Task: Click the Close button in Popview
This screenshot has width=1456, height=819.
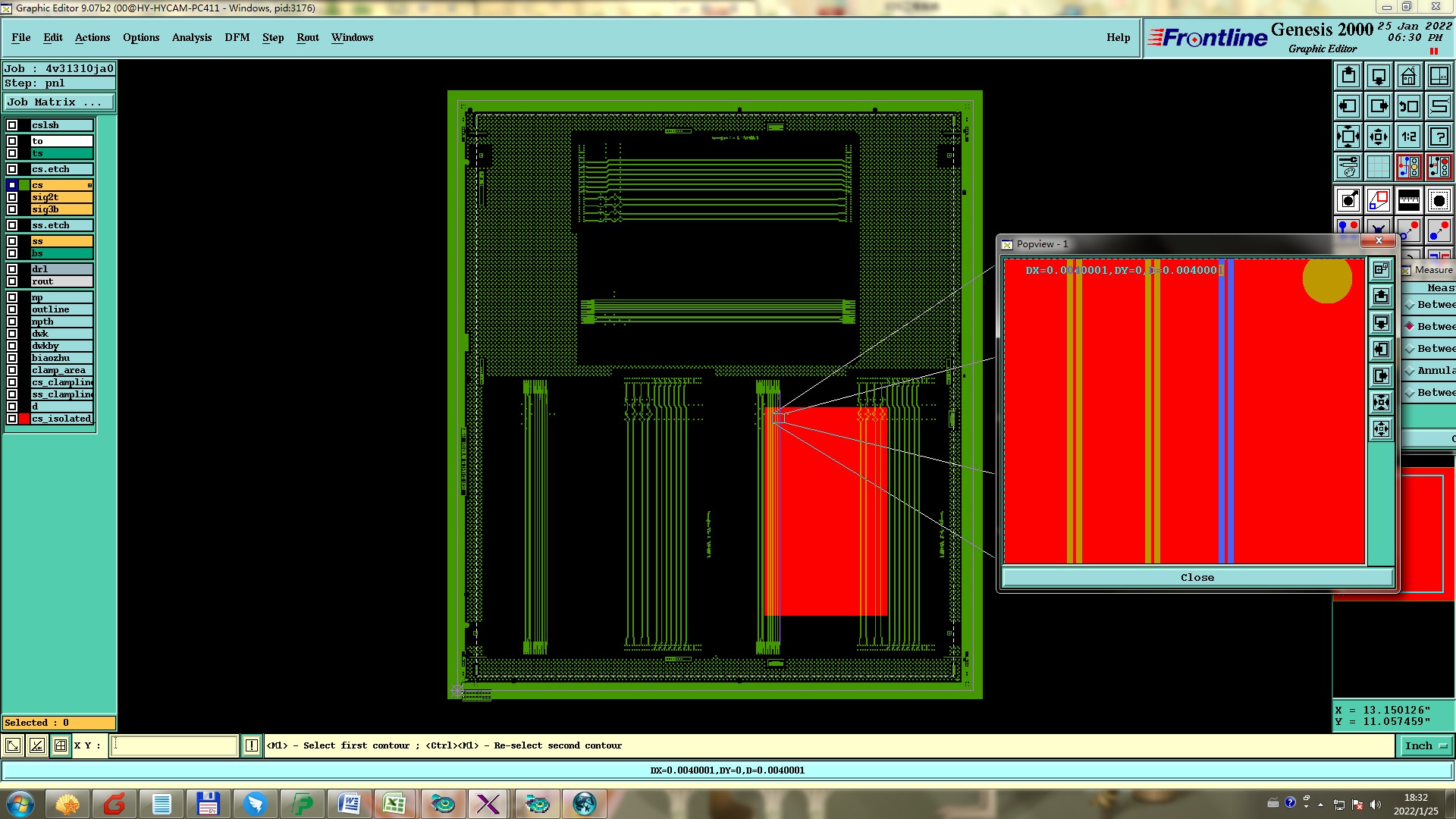Action: click(1197, 578)
